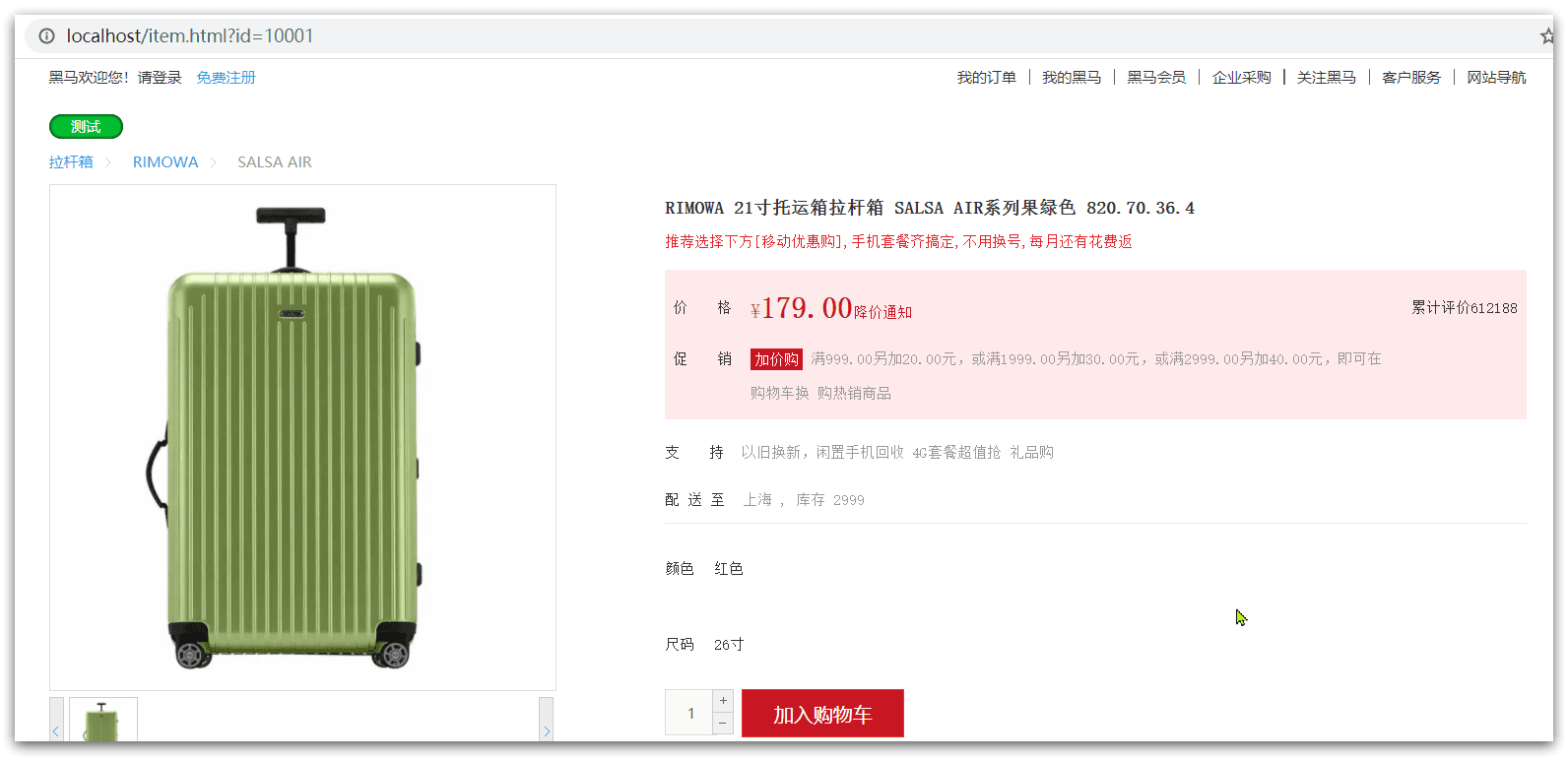Click the green 测试 button
The image size is (1568, 760).
86,127
